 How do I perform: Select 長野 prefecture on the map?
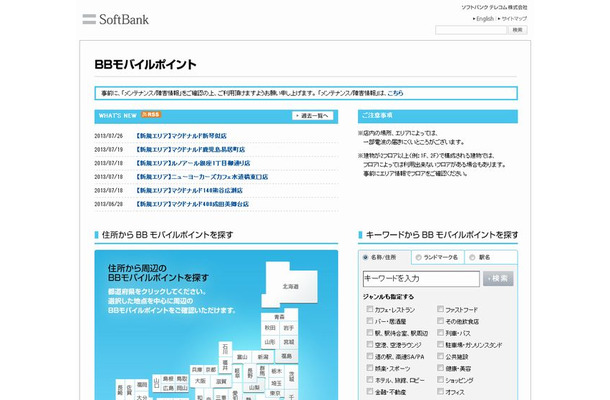tap(250, 373)
